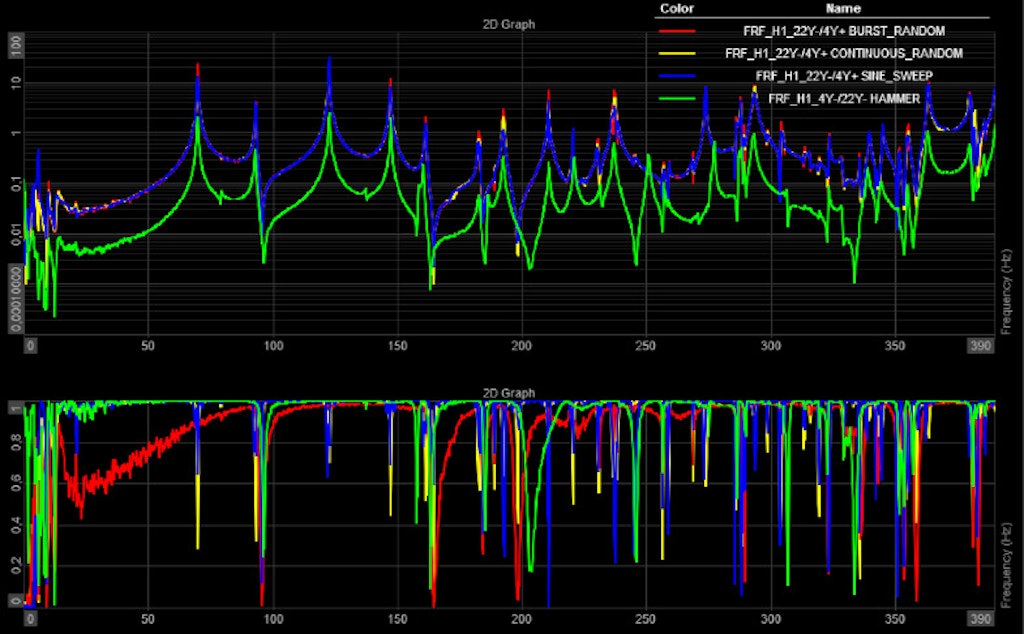Select legend entry FRF_H1_22Y-/4Y+ CONTINUOUS_RANDOM

[844, 54]
